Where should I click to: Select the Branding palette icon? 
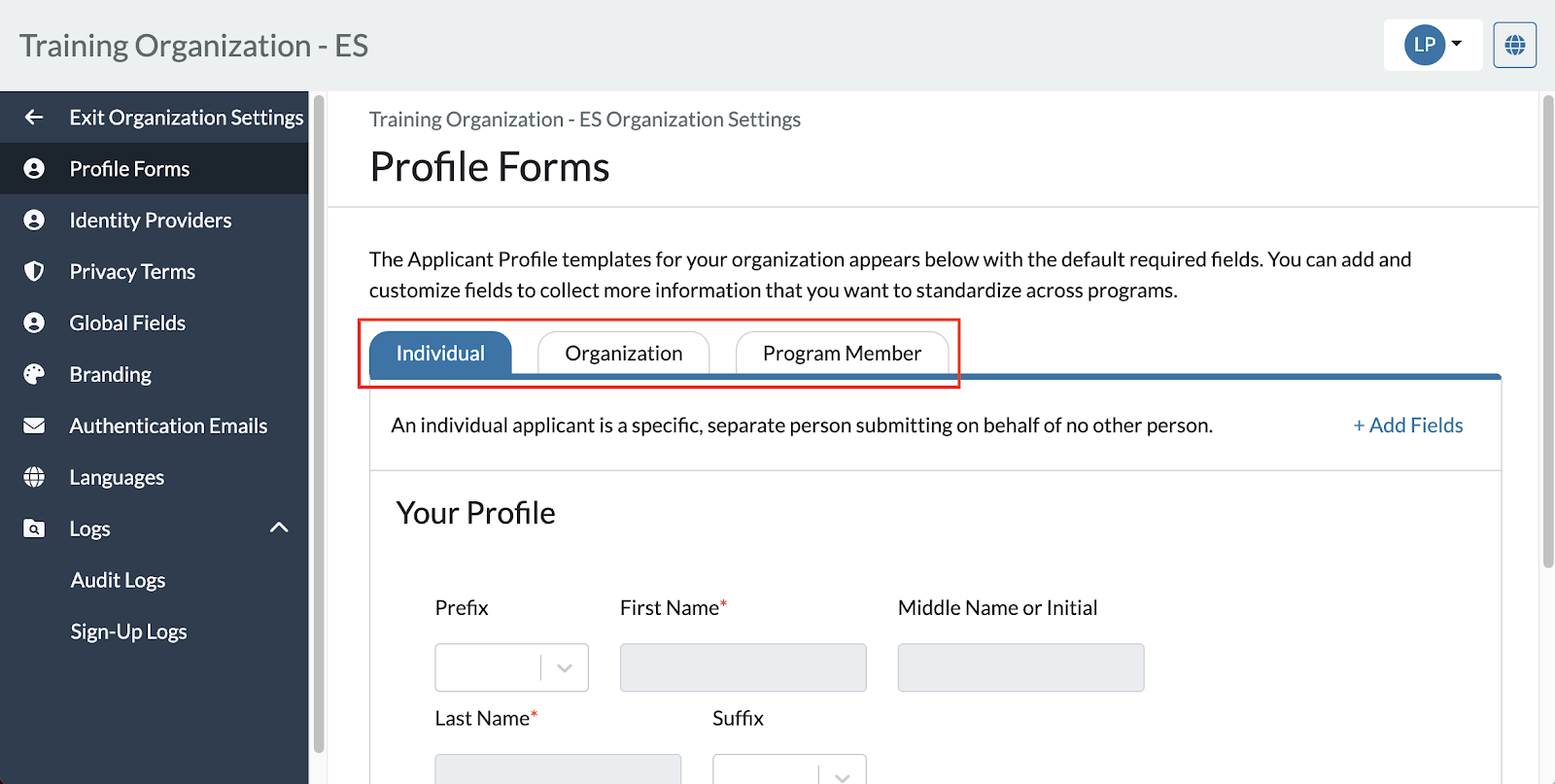point(34,374)
